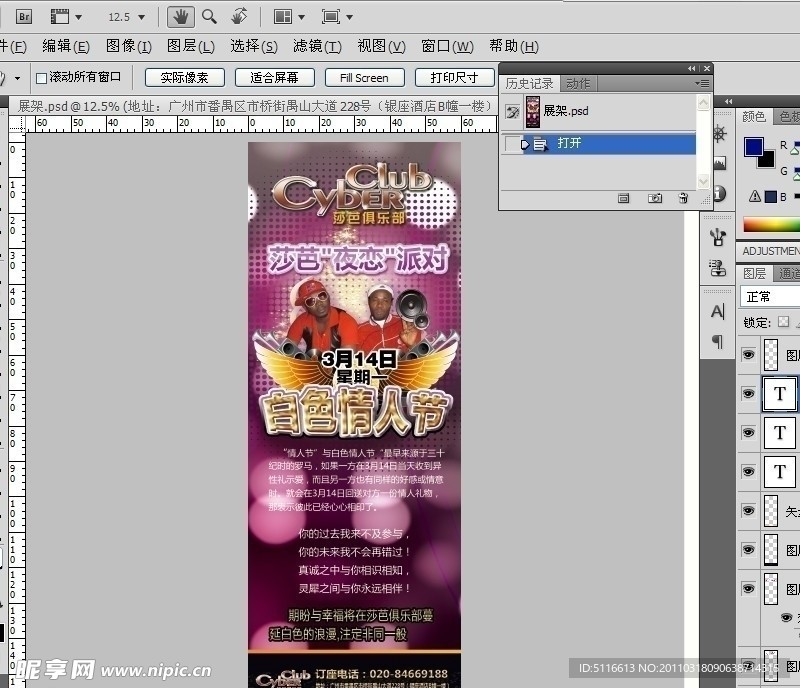Open the 选择(S) menu
The width and height of the screenshot is (800, 688).
[254, 46]
